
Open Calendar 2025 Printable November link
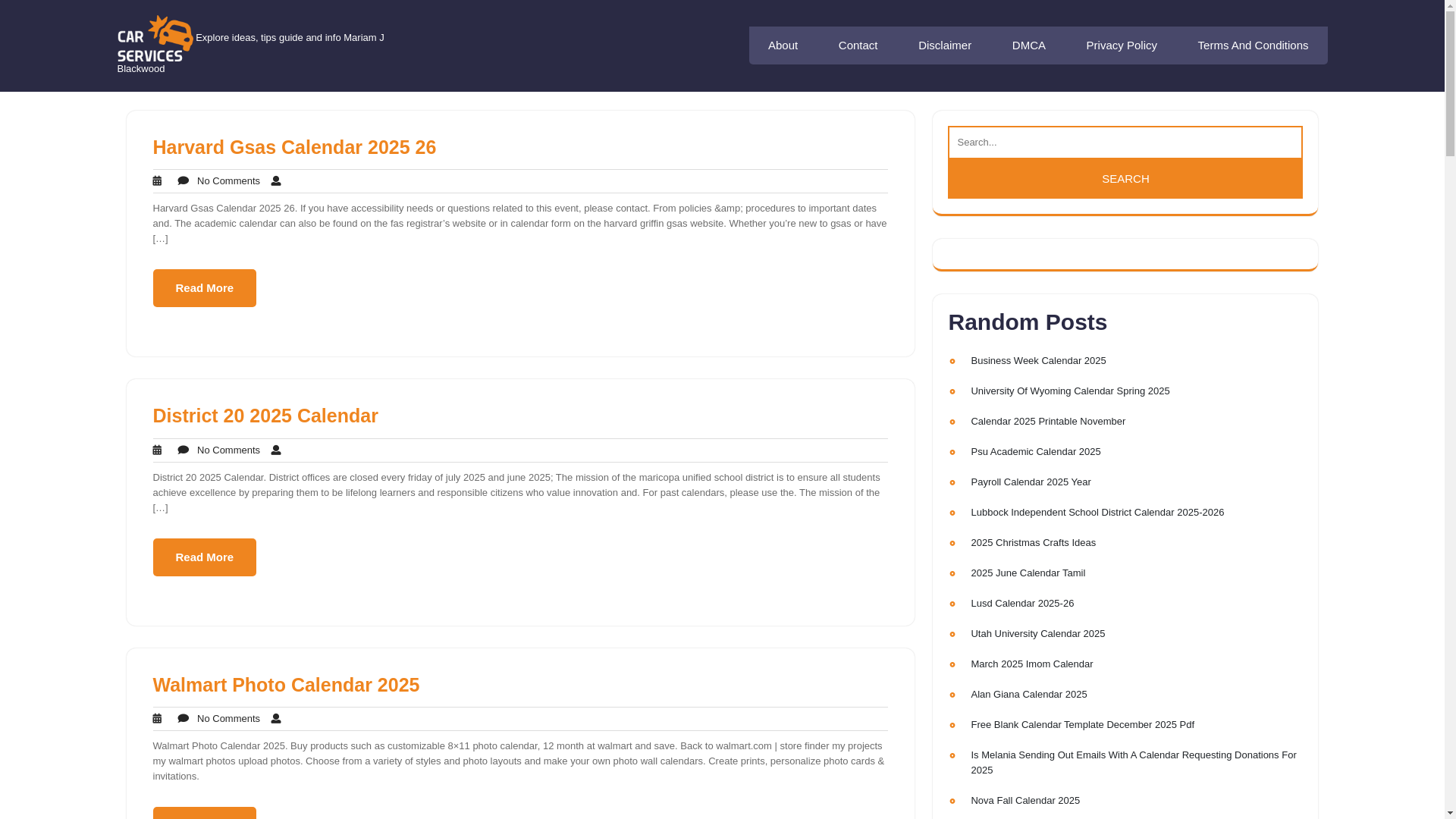tap(1047, 422)
